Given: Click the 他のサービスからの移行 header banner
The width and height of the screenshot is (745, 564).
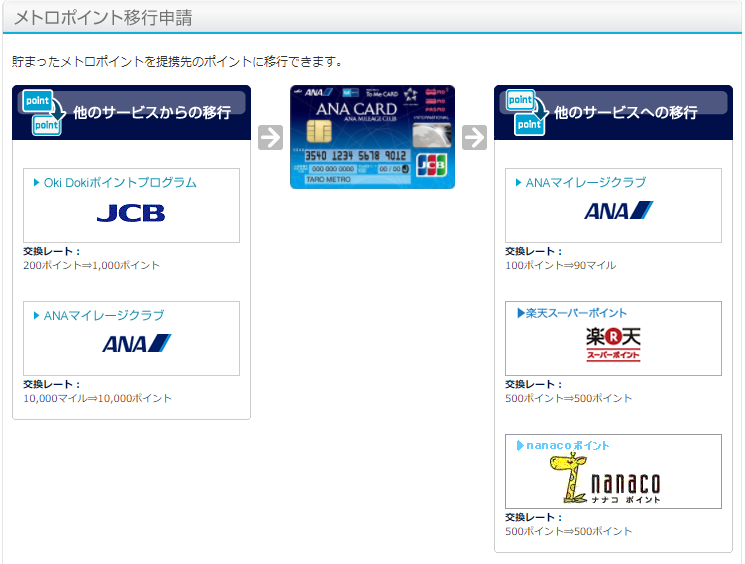Looking at the screenshot, I should (131, 113).
